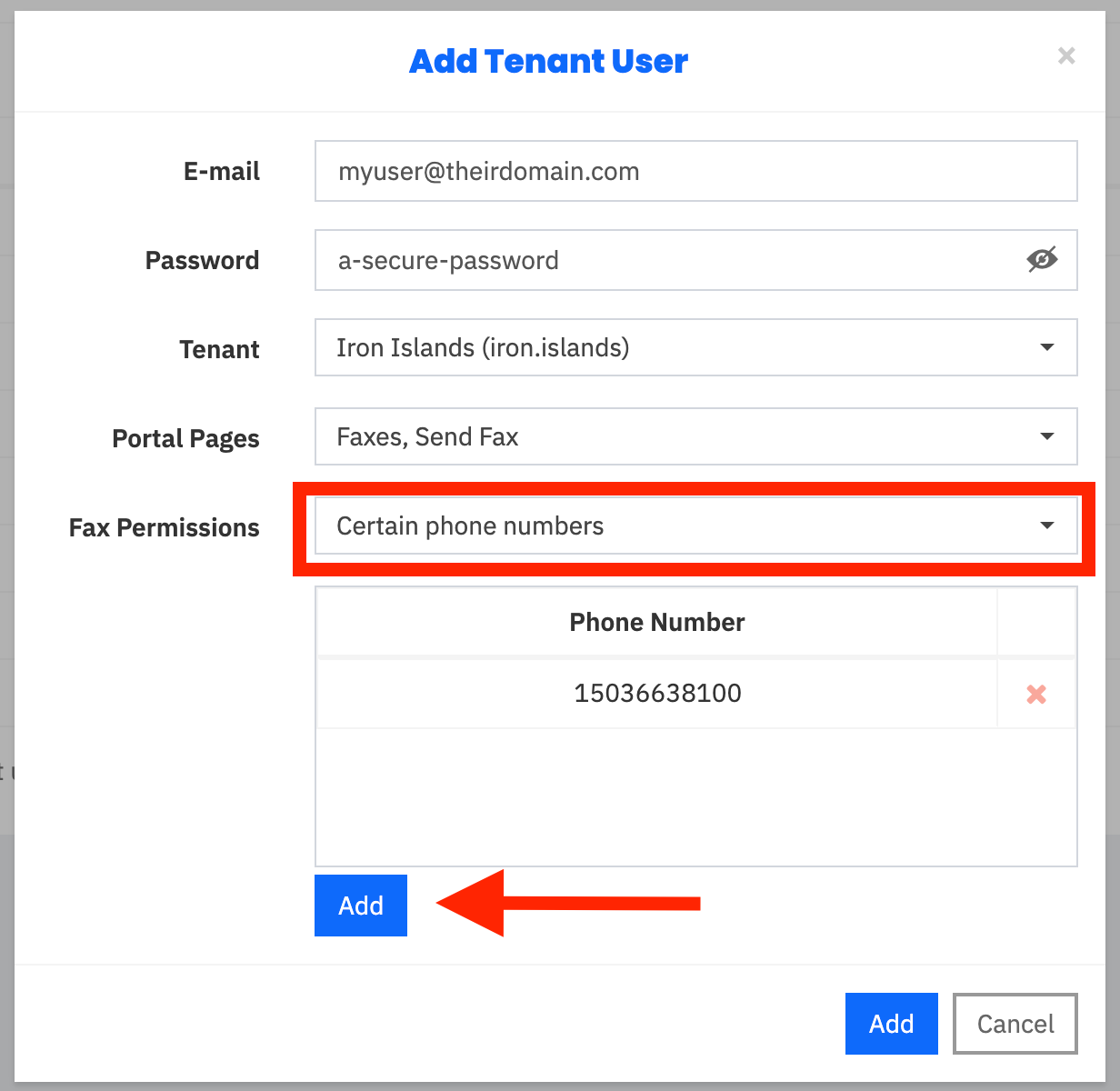Click the E-mail input field
Screen dimensions: 1120x1091
[x=695, y=171]
